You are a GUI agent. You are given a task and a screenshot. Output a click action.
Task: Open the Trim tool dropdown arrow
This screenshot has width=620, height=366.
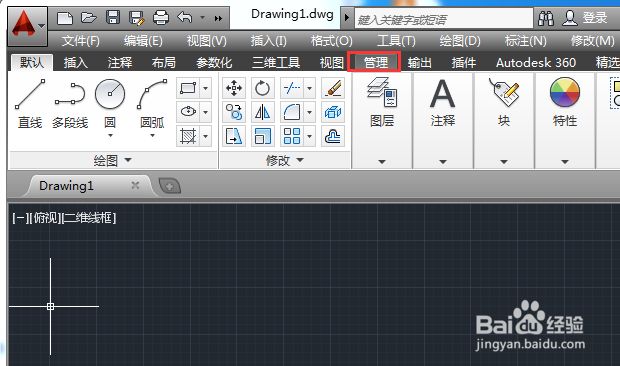[x=310, y=88]
